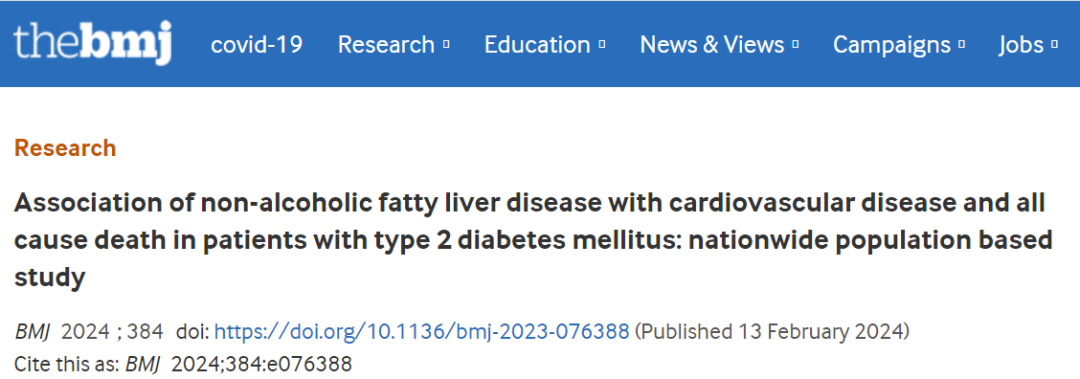This screenshot has height=379, width=1080.
Task: Click the Cite this as line
Action: click(x=183, y=363)
